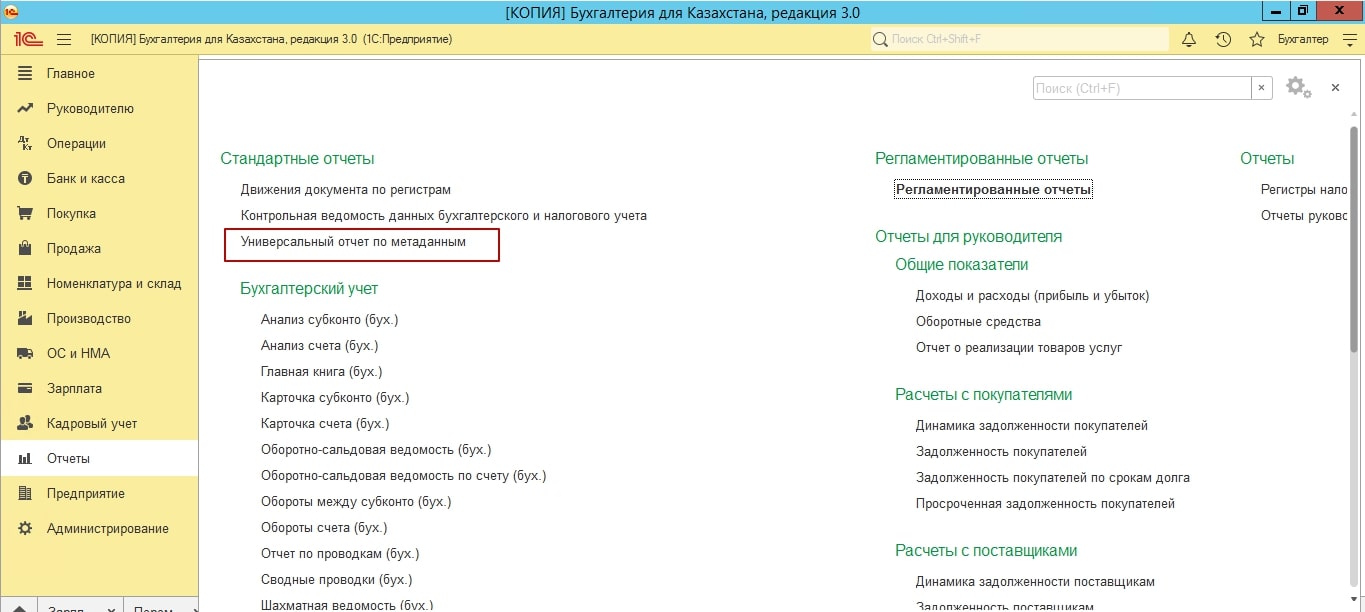Go to the Зарплата section

(74, 388)
